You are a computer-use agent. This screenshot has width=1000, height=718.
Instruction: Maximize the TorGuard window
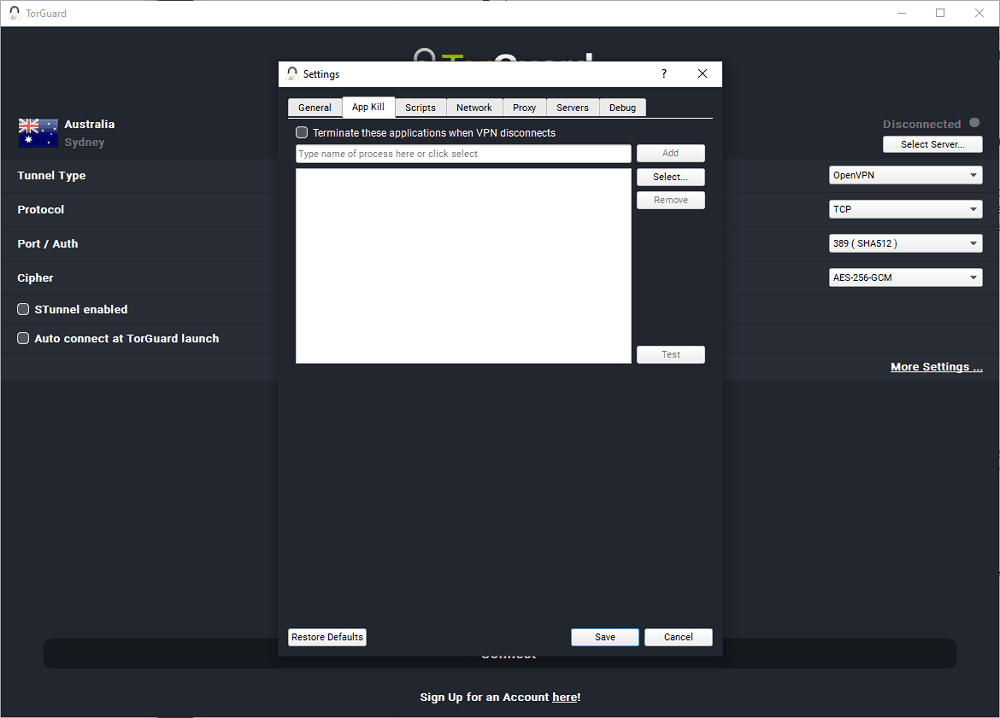pyautogui.click(x=940, y=13)
